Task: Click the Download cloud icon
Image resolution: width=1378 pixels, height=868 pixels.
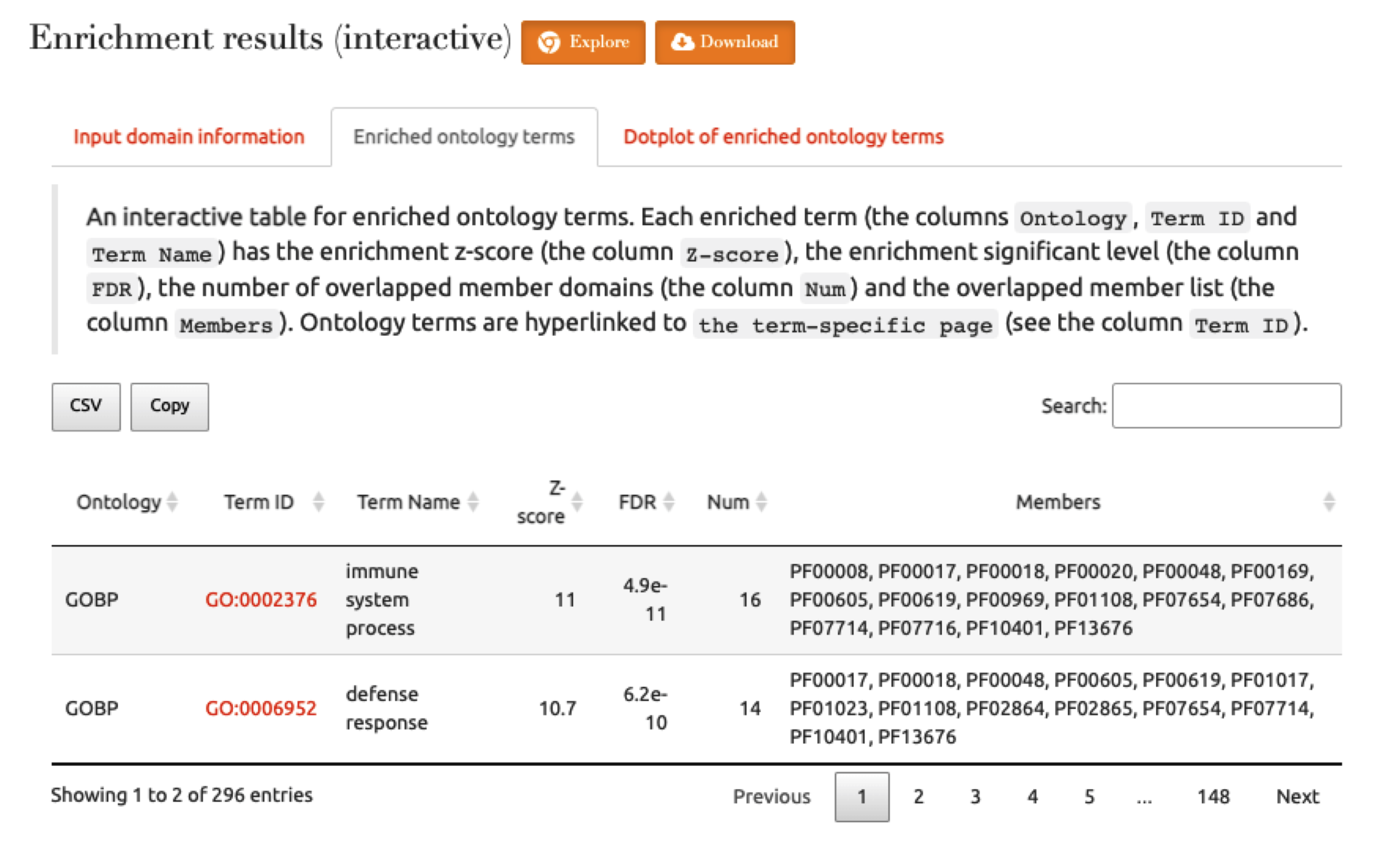Action: point(683,42)
